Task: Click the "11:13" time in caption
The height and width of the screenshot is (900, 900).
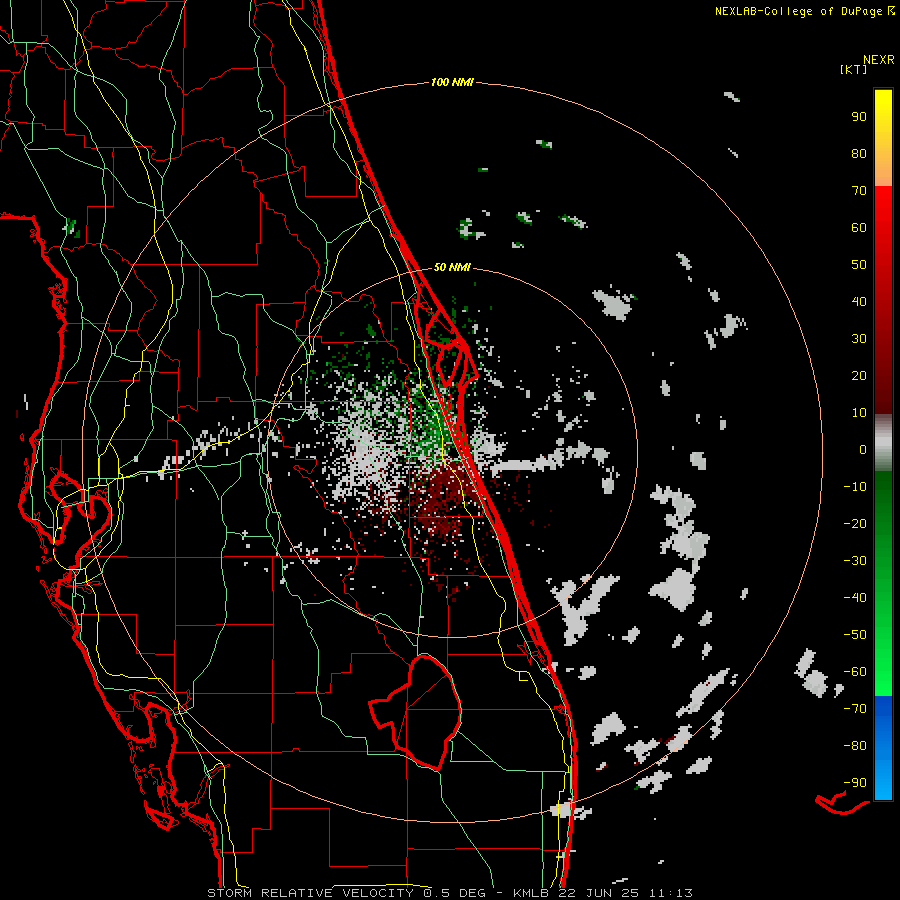Action: 671,893
